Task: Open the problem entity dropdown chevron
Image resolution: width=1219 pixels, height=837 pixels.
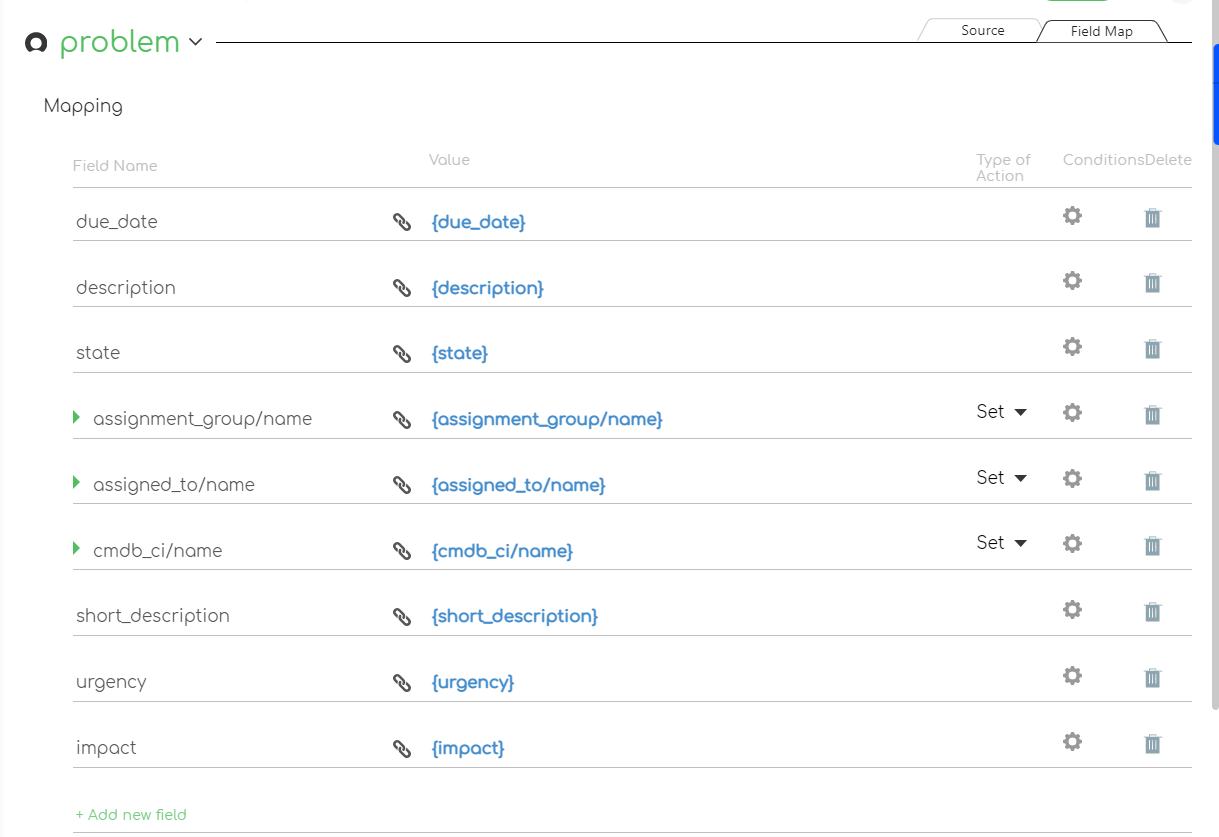Action: click(196, 42)
